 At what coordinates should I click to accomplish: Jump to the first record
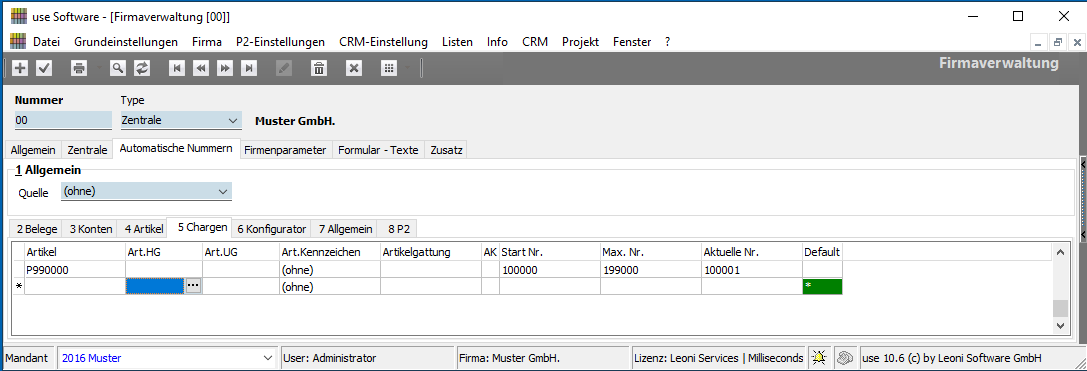point(177,68)
